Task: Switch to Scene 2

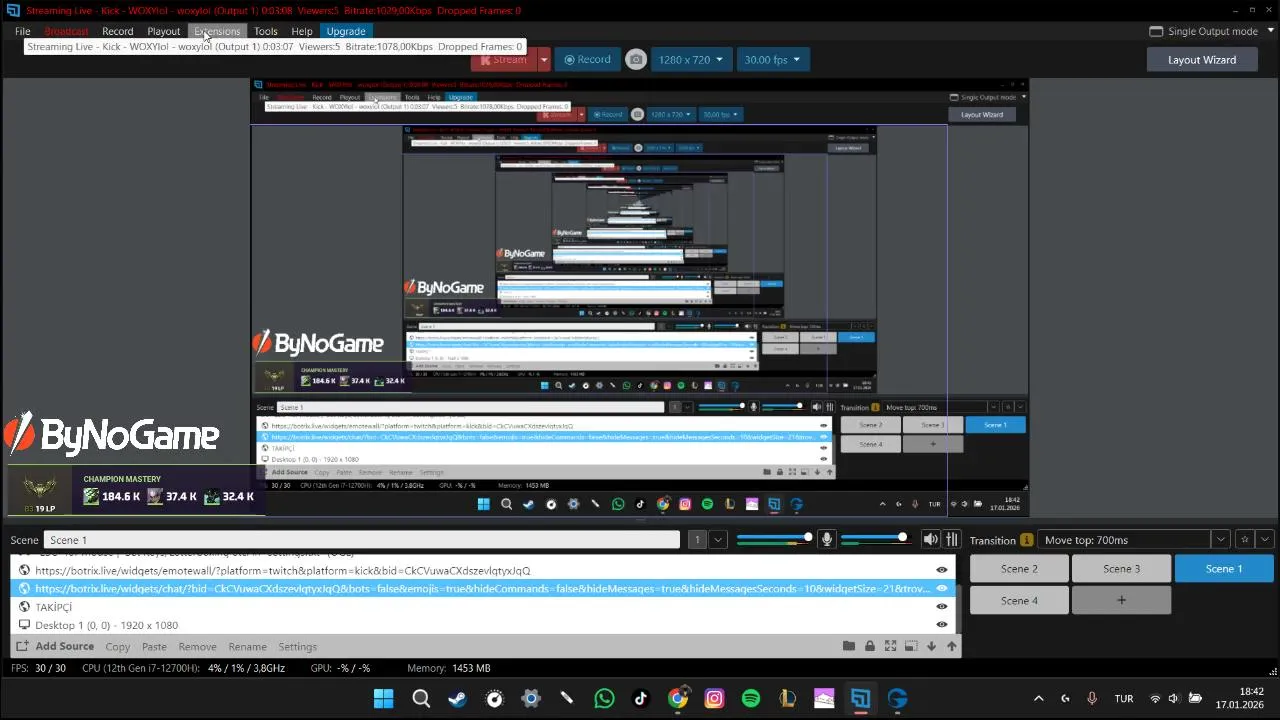Action: [x=1019, y=569]
